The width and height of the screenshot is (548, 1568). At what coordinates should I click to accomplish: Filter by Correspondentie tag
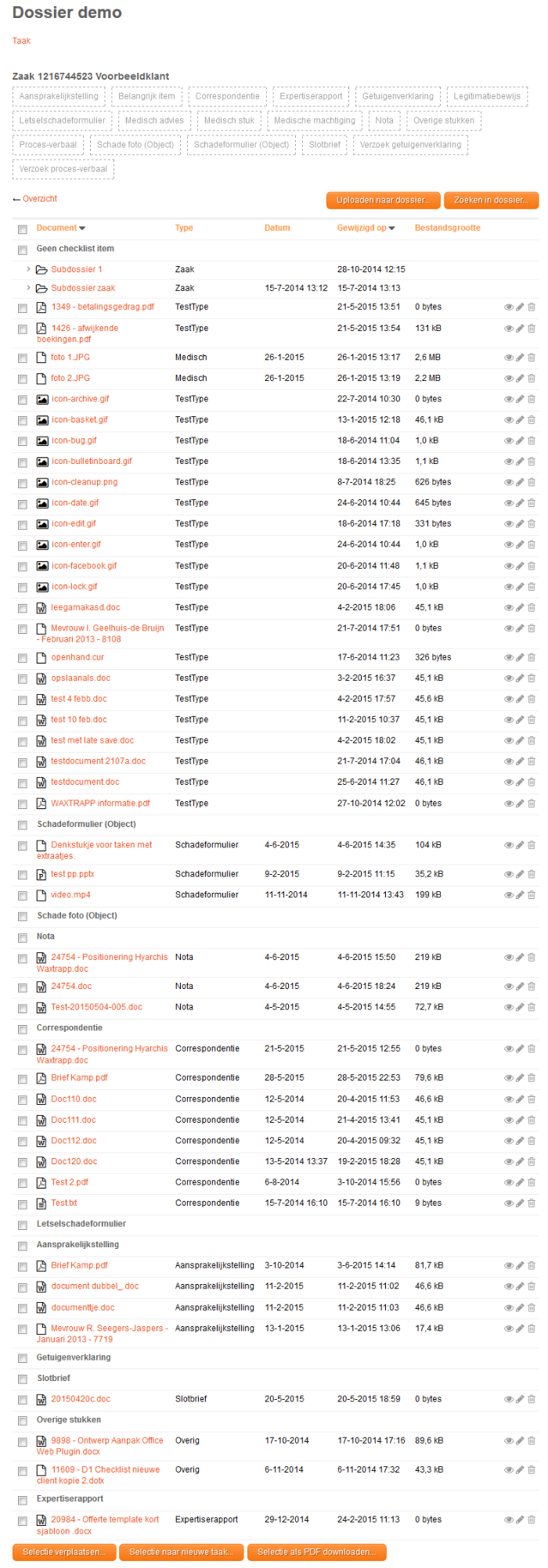pos(227,96)
